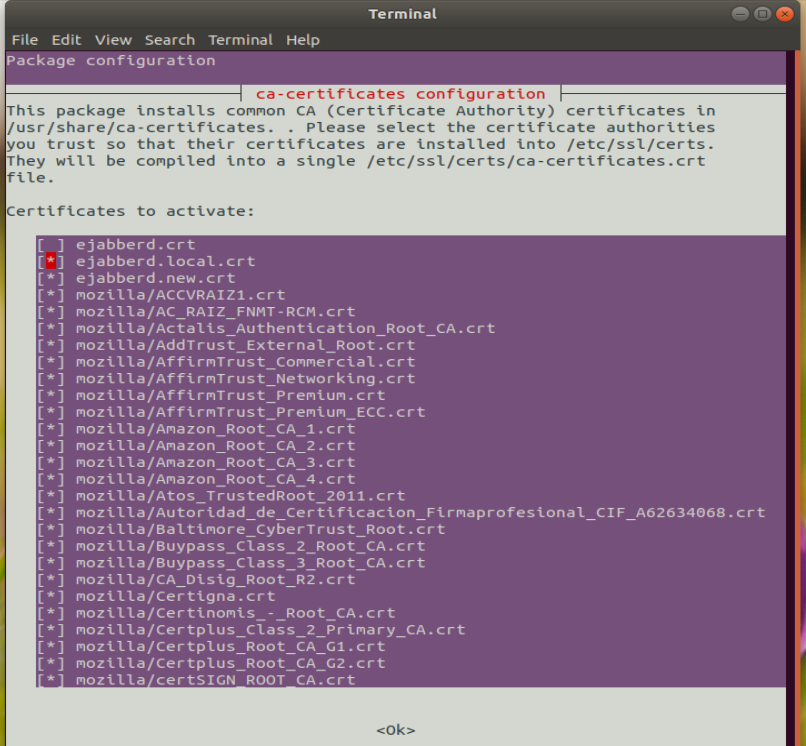The width and height of the screenshot is (806, 746).
Task: Open the Search menu
Action: pos(170,40)
